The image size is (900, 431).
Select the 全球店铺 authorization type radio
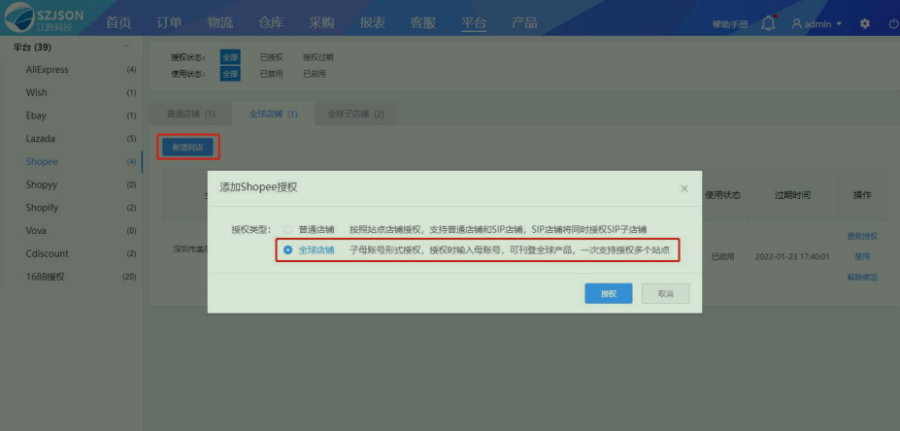coord(288,250)
